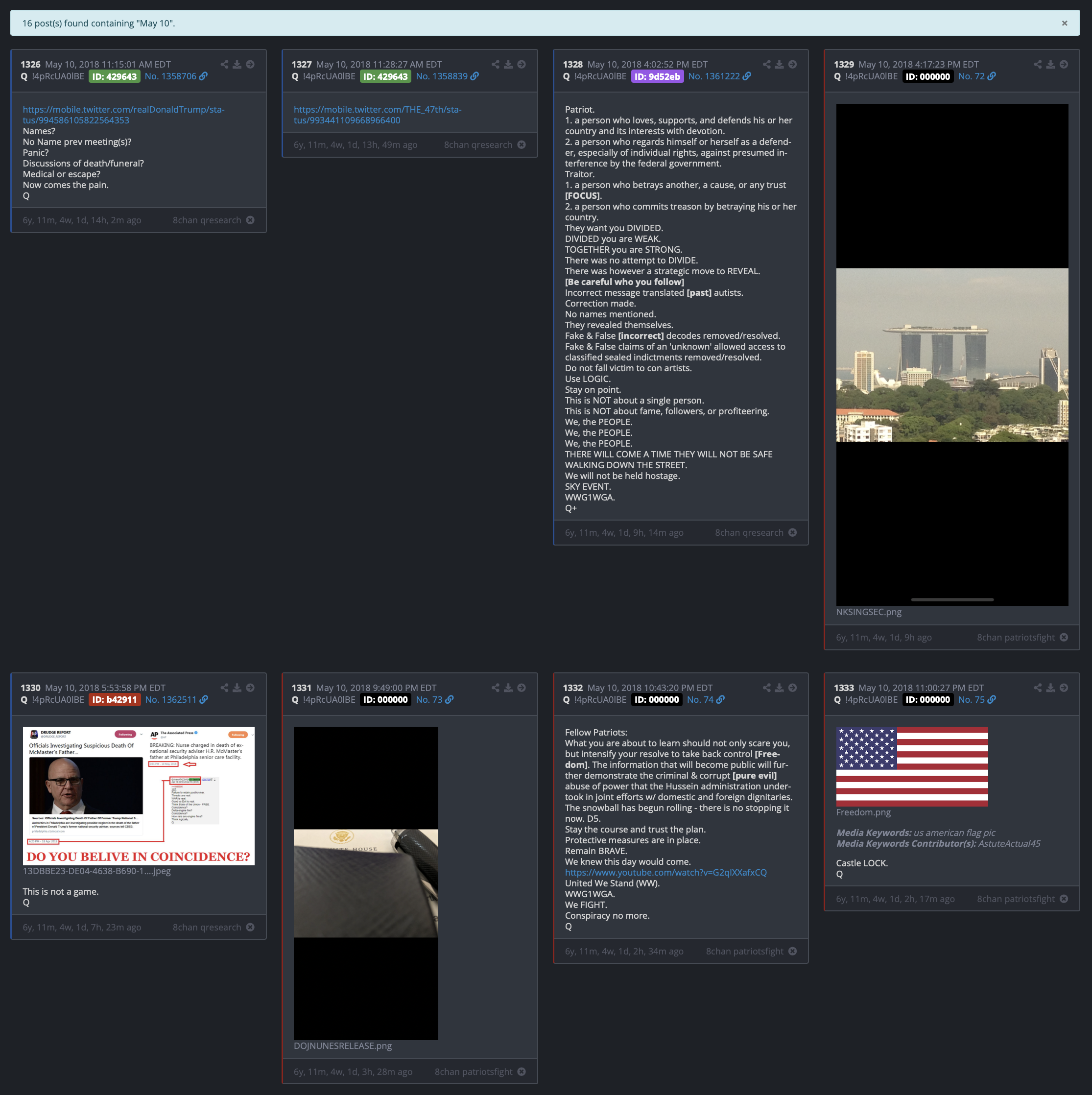Click the share icon on post 1329
1092x1095 pixels.
1038,65
